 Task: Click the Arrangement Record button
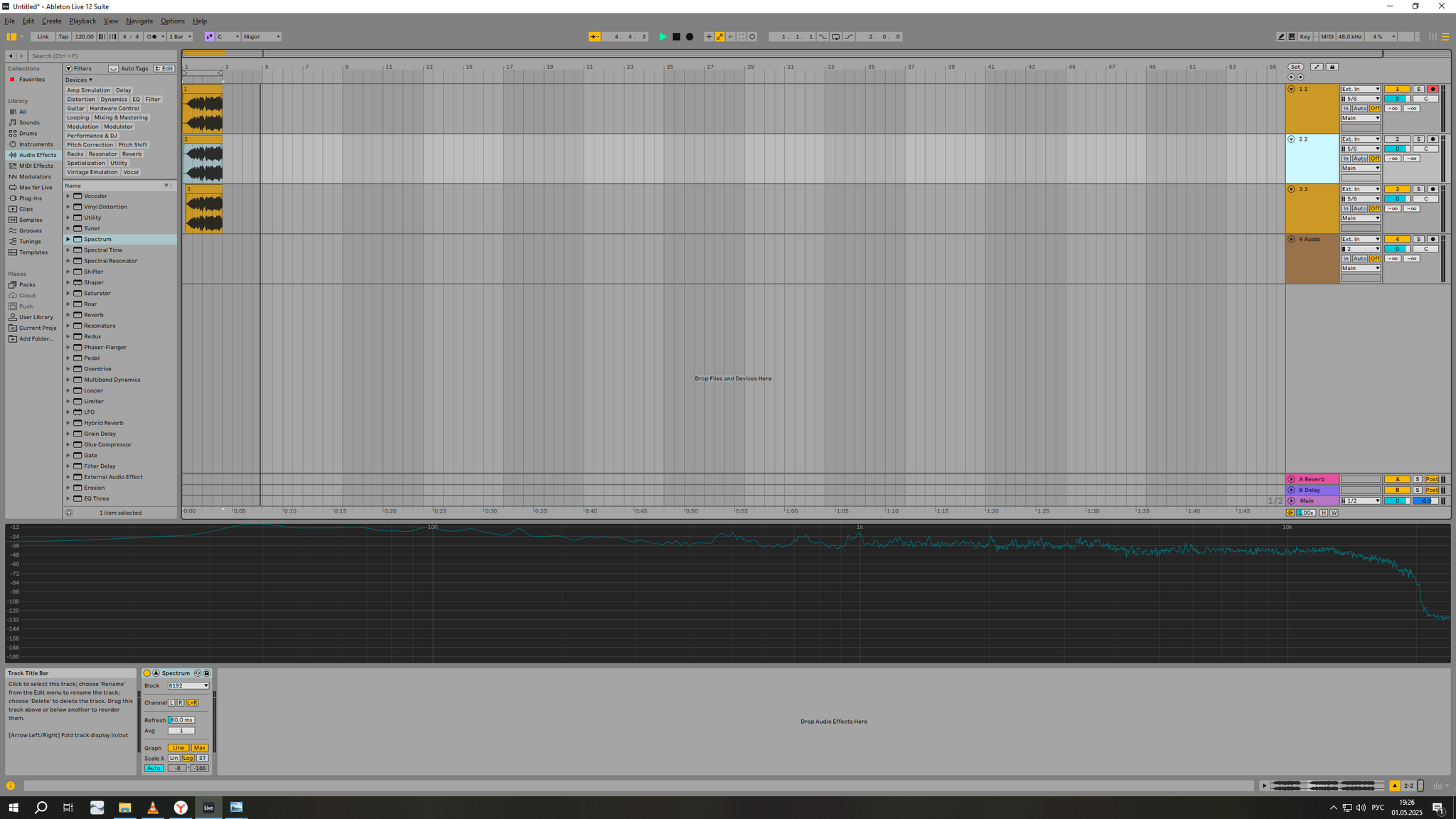pyautogui.click(x=689, y=37)
